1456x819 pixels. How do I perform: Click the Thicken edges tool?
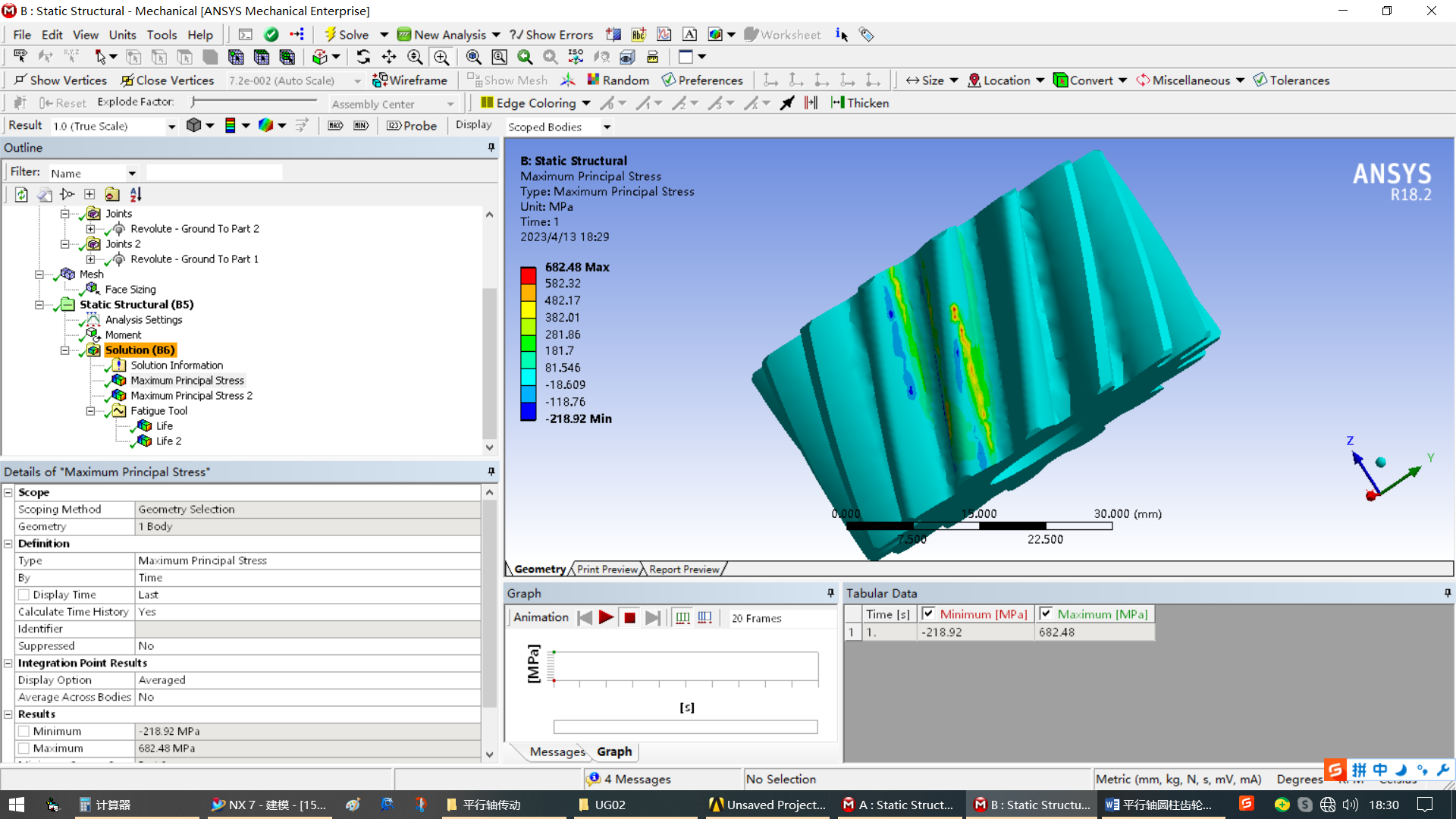point(860,103)
